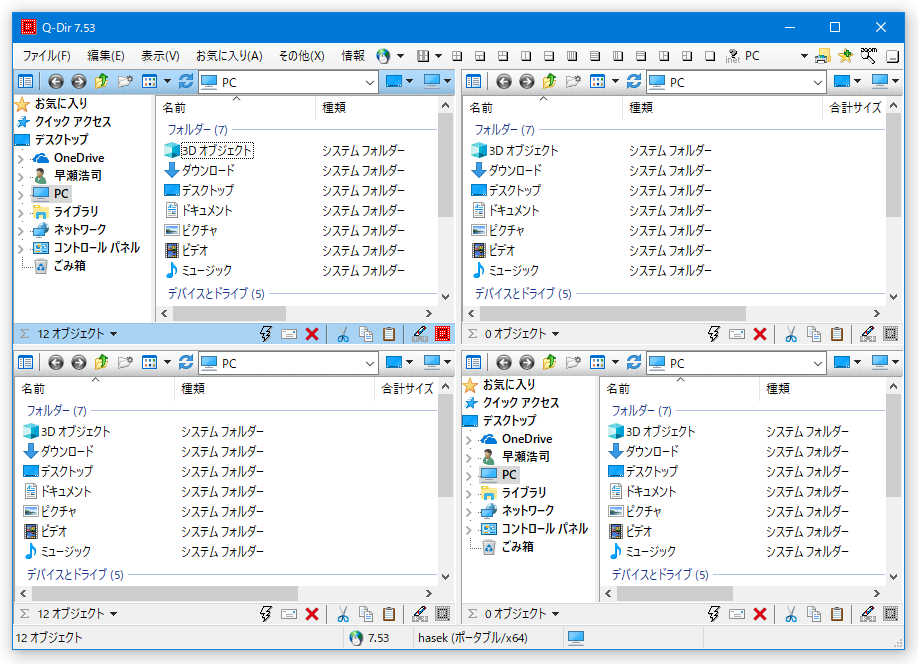Click the paste clipboard in the bottom-left status bar
This screenshot has width=918, height=664.
coord(389,614)
